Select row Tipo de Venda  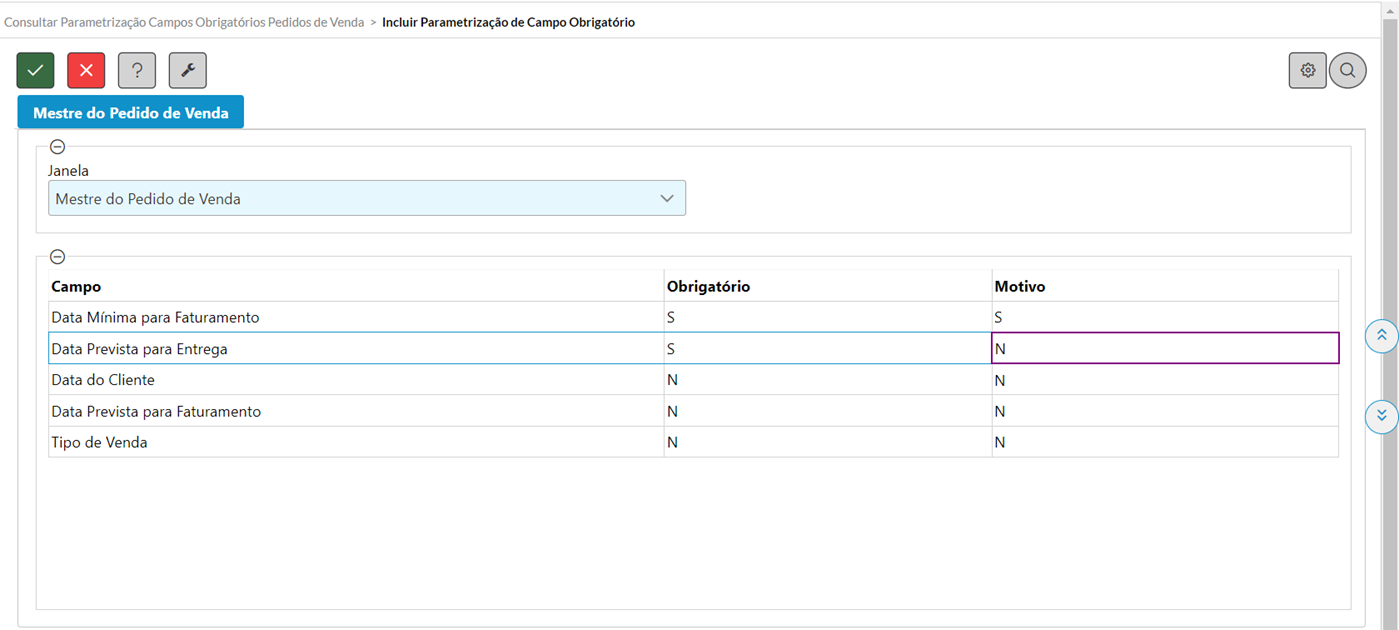[x=693, y=442]
